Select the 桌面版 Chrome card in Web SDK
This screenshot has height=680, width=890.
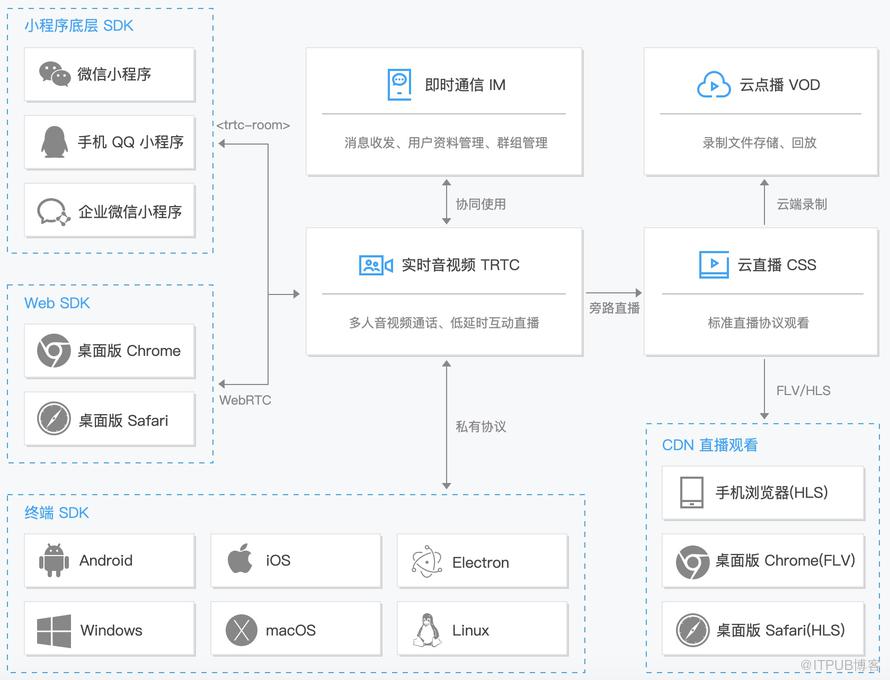click(x=110, y=351)
